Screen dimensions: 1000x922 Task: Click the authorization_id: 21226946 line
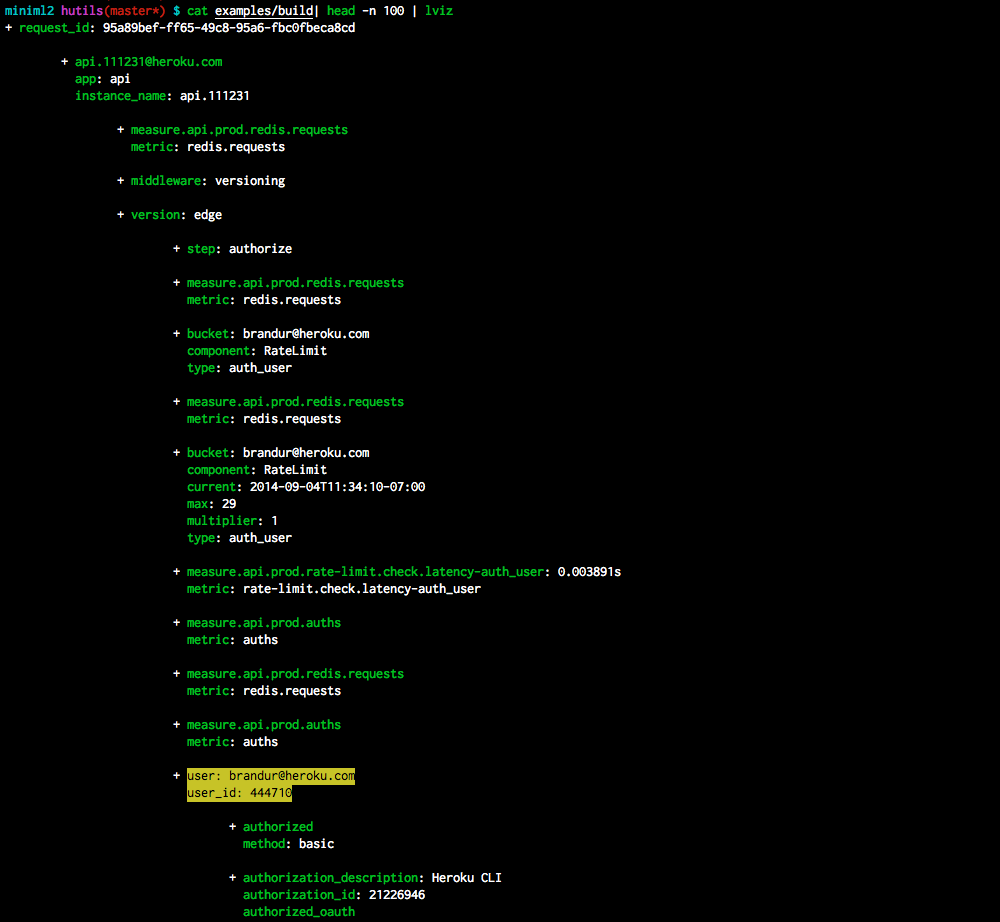coord(333,895)
